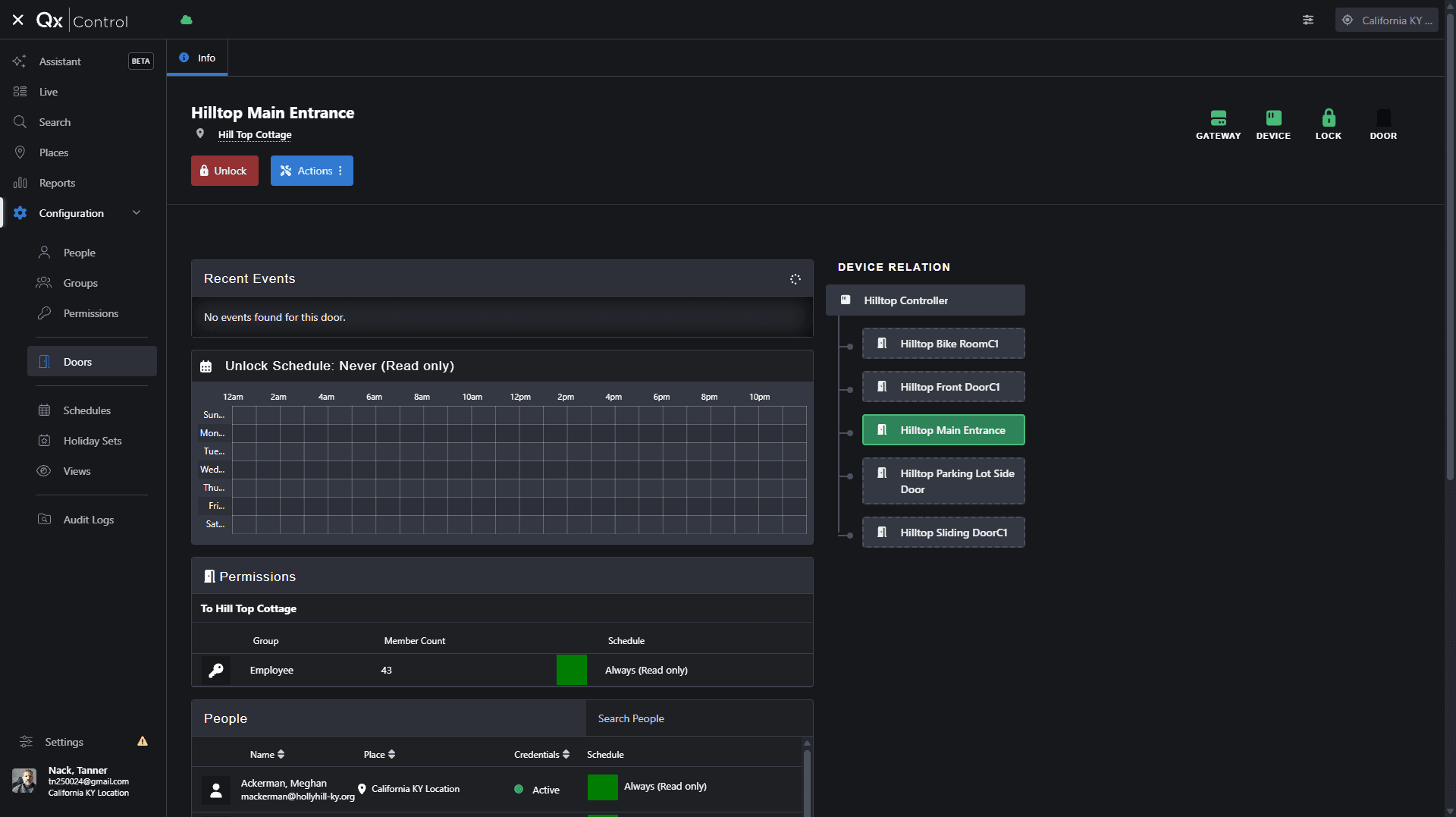The height and width of the screenshot is (817, 1456).
Task: Click the Door status icon
Action: coord(1383,118)
